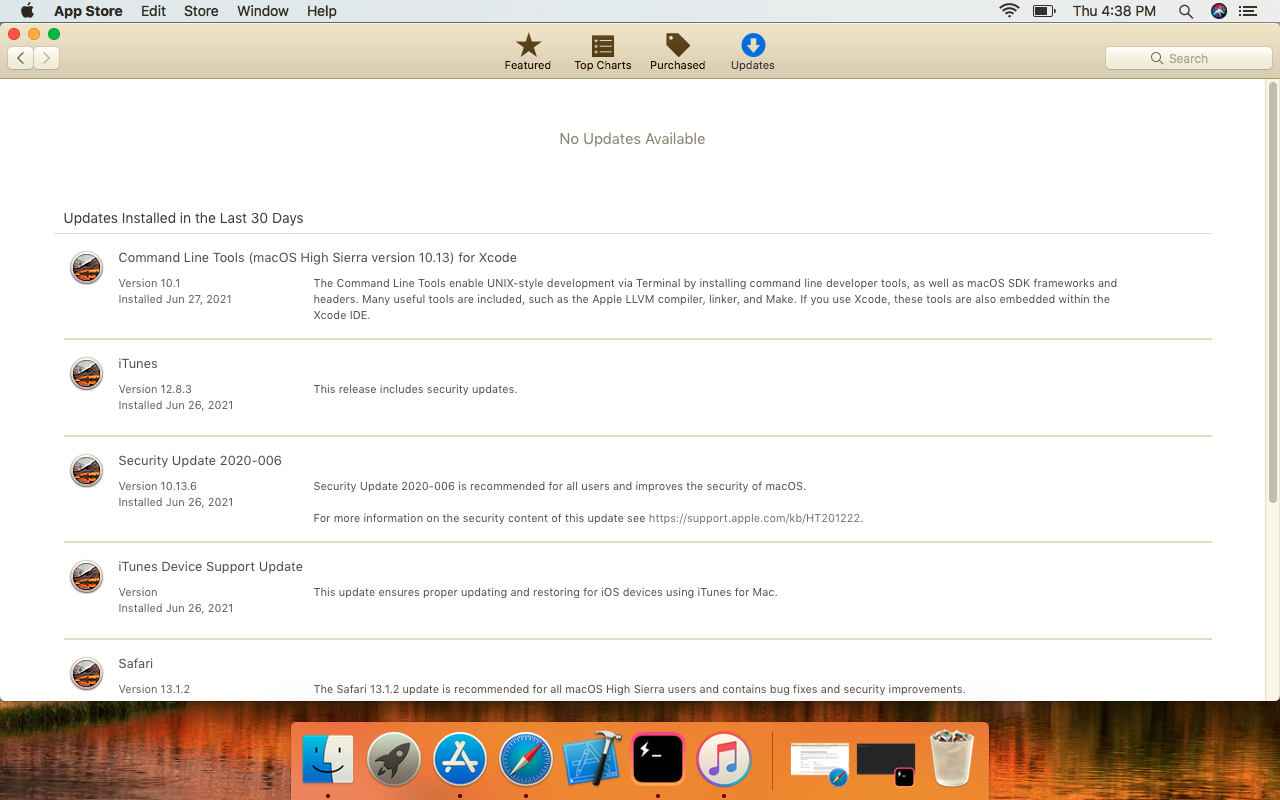Screen dimensions: 1280x800
Task: Click the Security Update row's Installed Jun 26, 2021 date
Action: pos(176,502)
